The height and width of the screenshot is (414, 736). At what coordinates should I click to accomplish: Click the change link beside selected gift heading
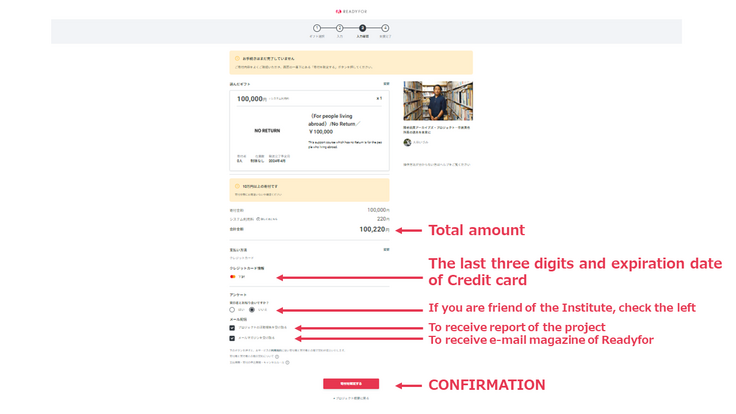pos(386,84)
